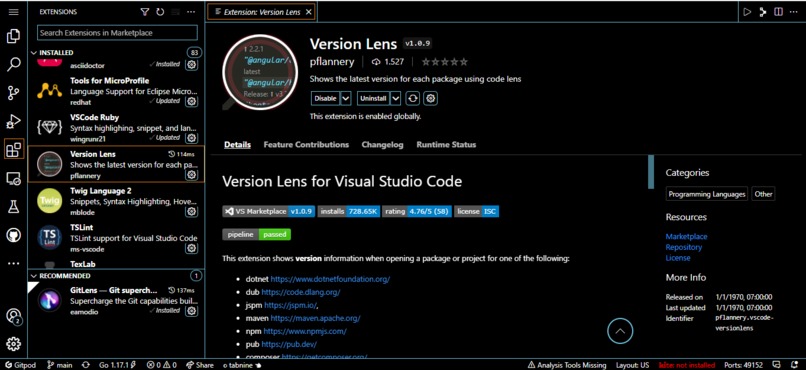The width and height of the screenshot is (806, 370).
Task: Open the hamburger application menu
Action: coord(13,12)
